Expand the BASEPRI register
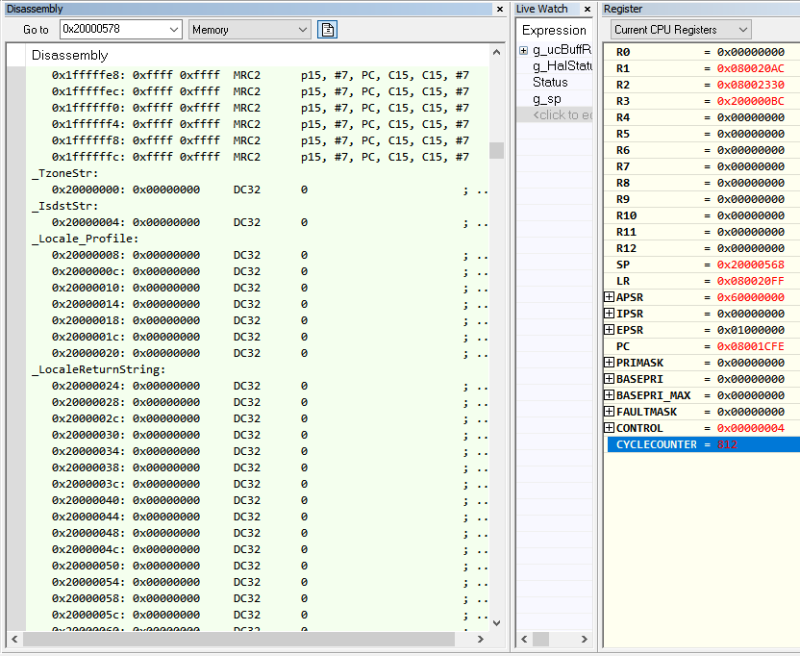The width and height of the screenshot is (800, 656). [x=609, y=379]
